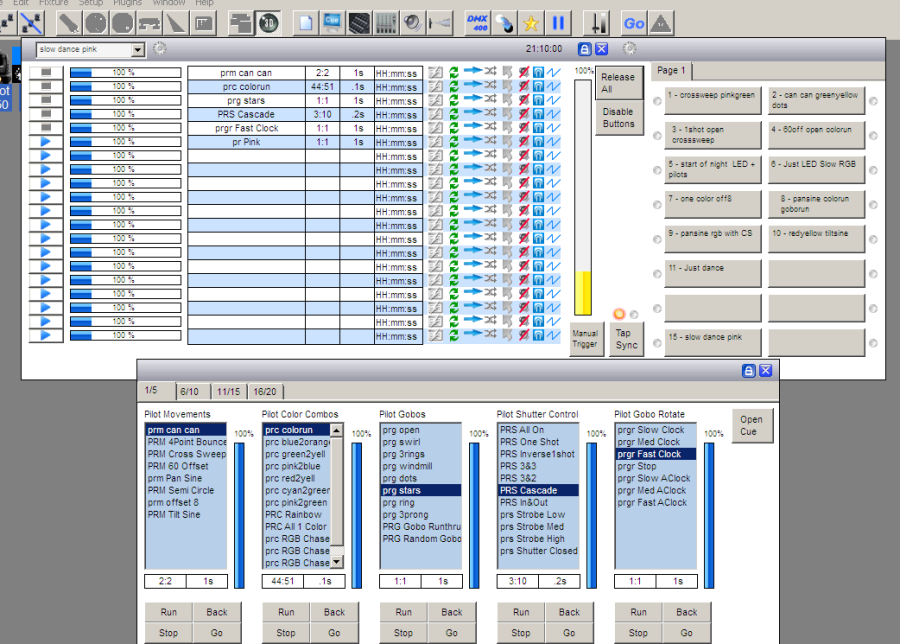Click the Manual Trigger button
The image size is (900, 644).
pos(586,339)
